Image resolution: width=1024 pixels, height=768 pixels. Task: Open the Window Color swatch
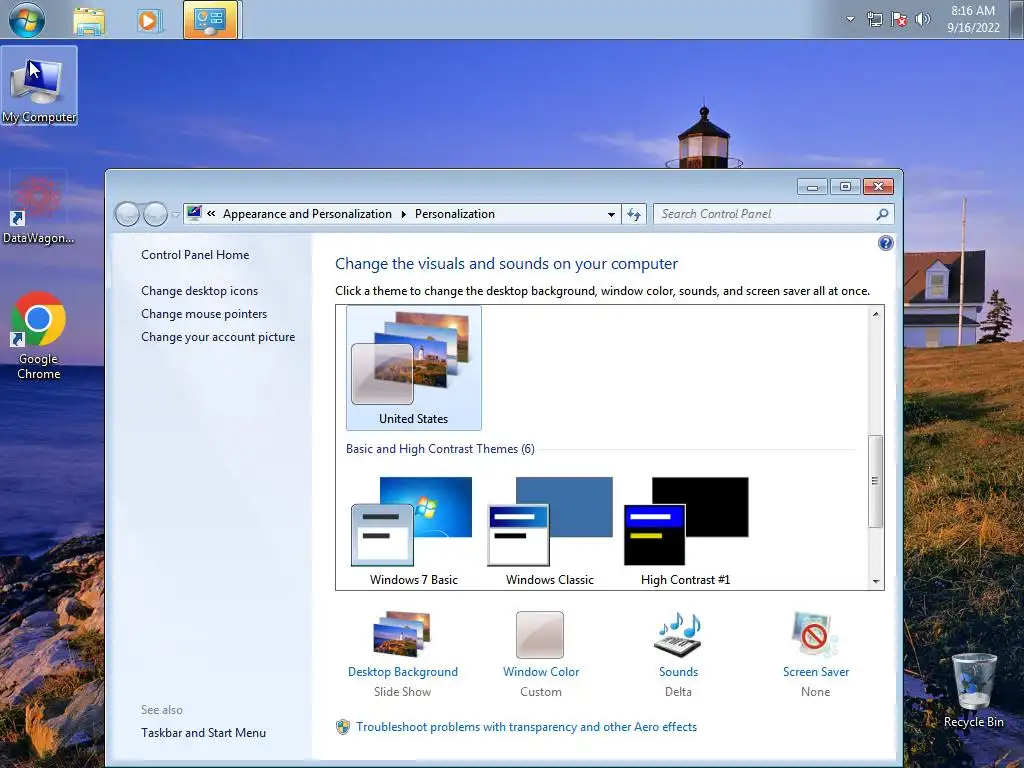tap(540, 635)
